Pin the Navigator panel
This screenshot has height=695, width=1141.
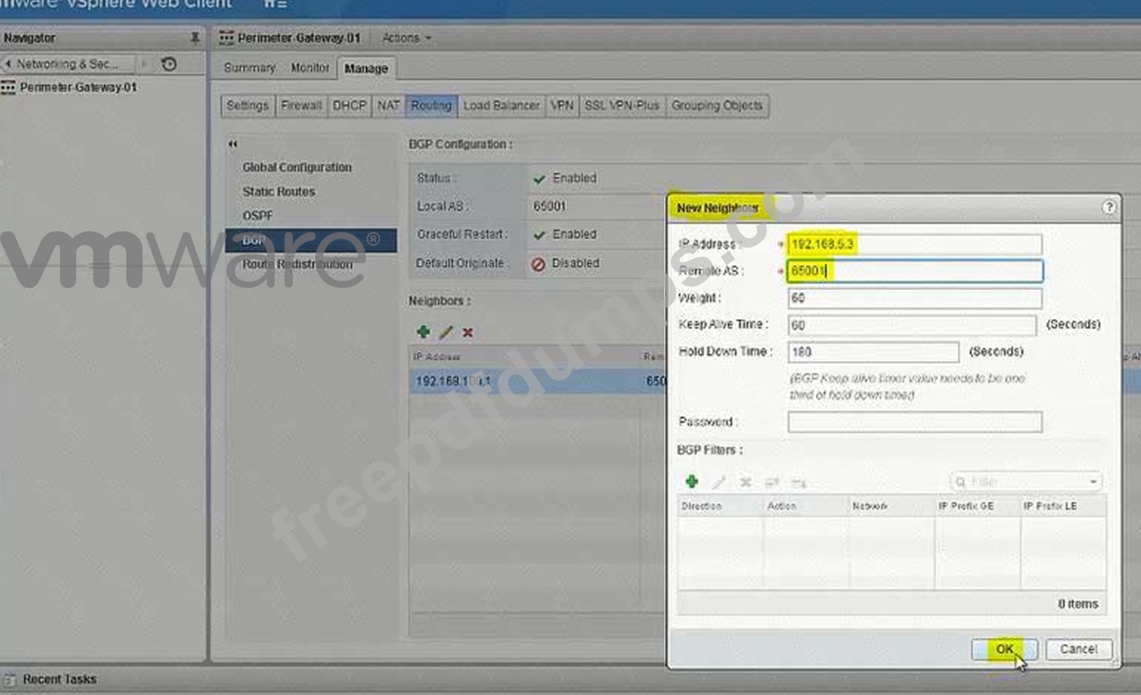pos(194,37)
